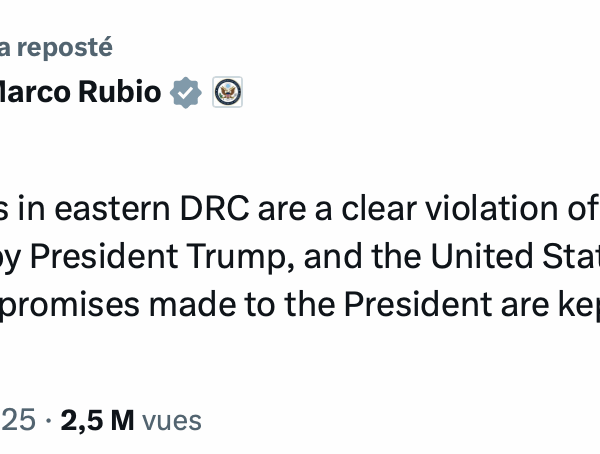Click the "a reposté" repost label
Screen dimensions: 600x454
56,47
